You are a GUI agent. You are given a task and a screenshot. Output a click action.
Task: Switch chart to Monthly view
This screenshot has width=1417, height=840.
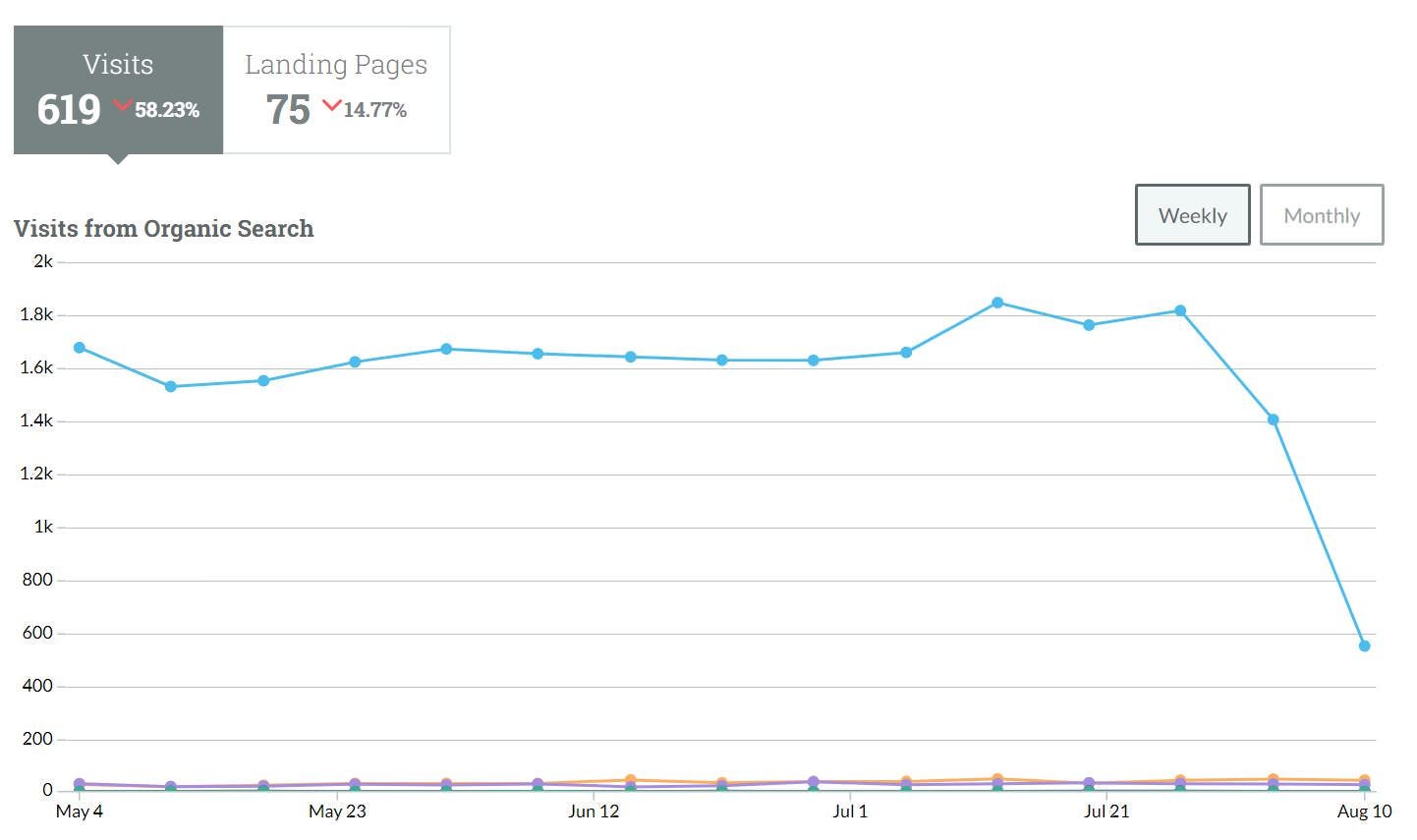point(1322,215)
